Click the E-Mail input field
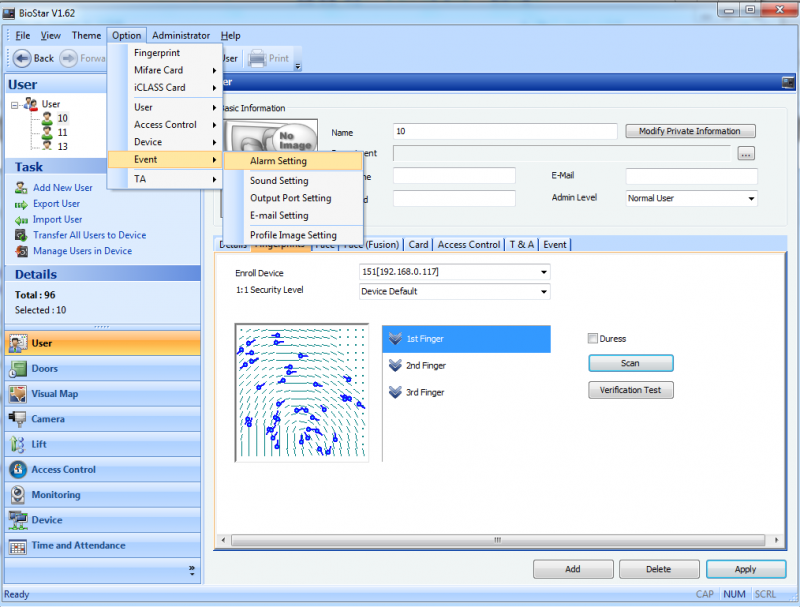 [692, 176]
